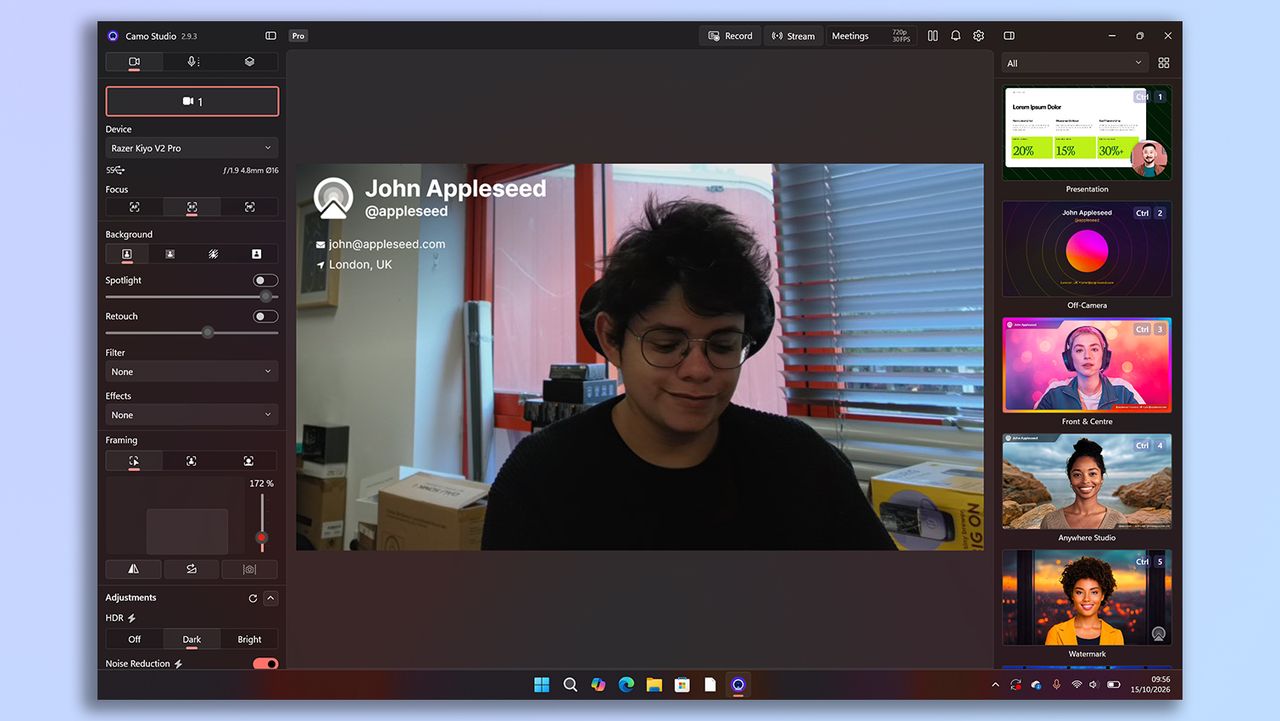Select the third Focus mode icon
This screenshot has width=1280, height=721.
pyautogui.click(x=249, y=207)
